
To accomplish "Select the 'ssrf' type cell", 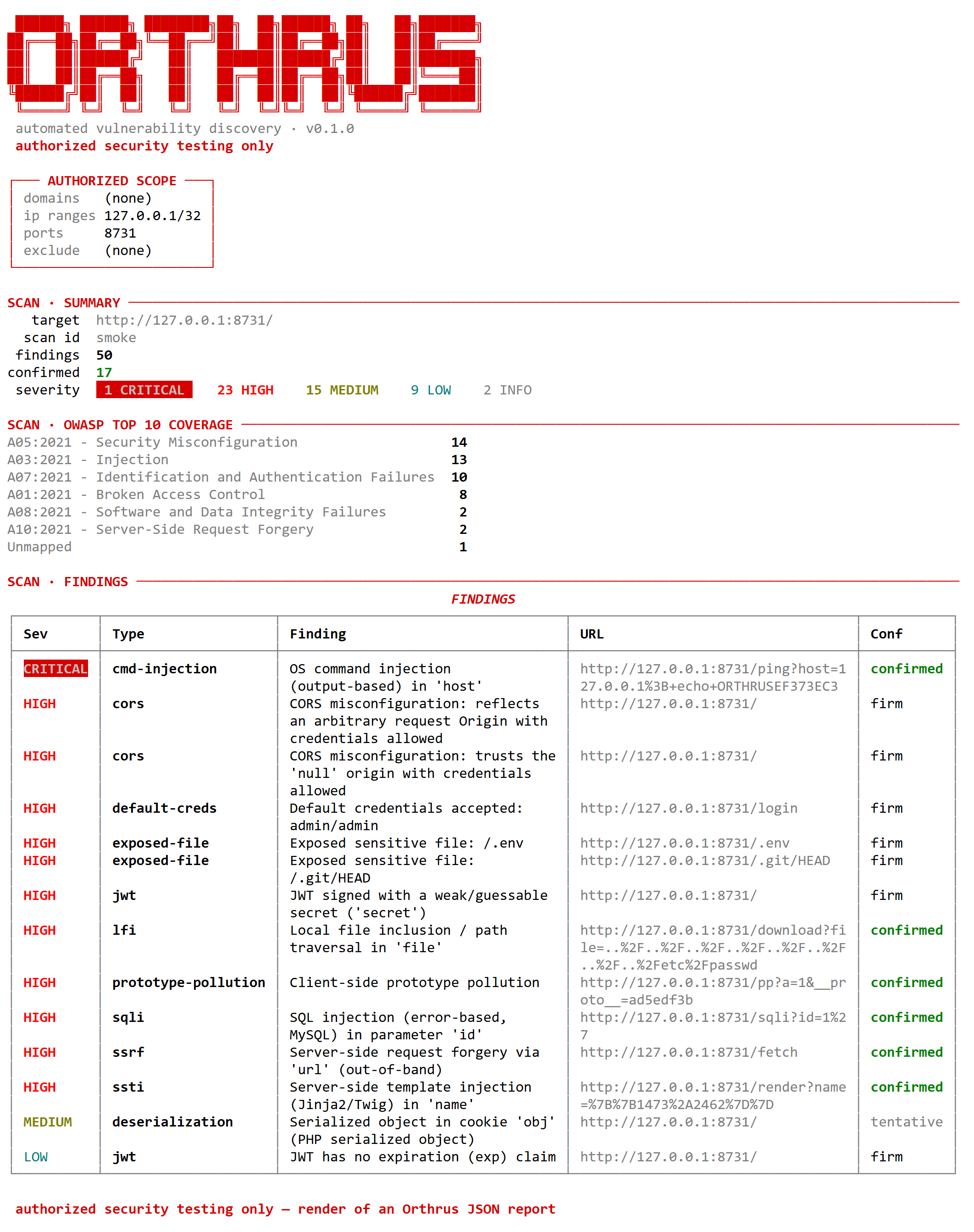I will 128,1052.
